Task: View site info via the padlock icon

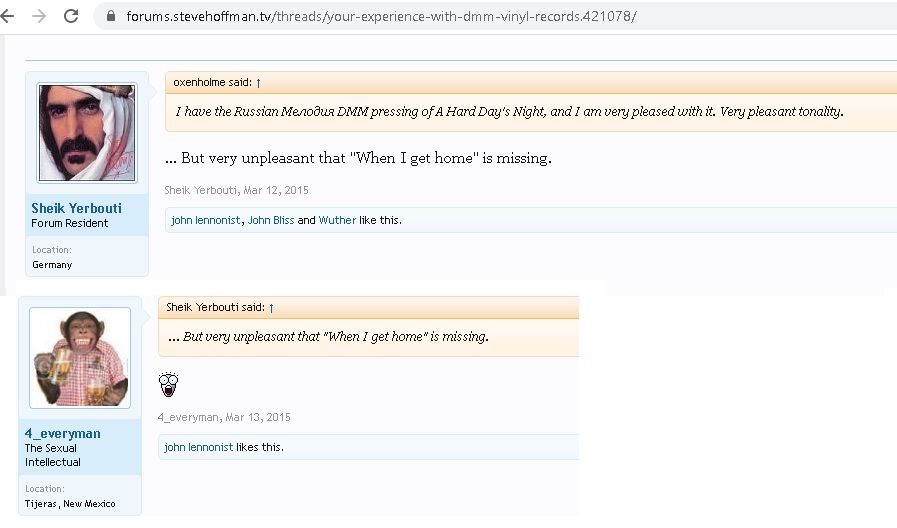Action: click(111, 16)
